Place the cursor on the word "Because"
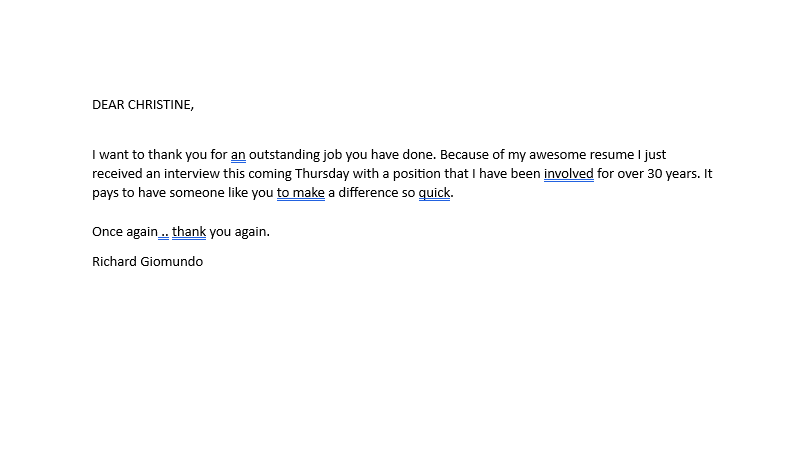 coord(464,155)
